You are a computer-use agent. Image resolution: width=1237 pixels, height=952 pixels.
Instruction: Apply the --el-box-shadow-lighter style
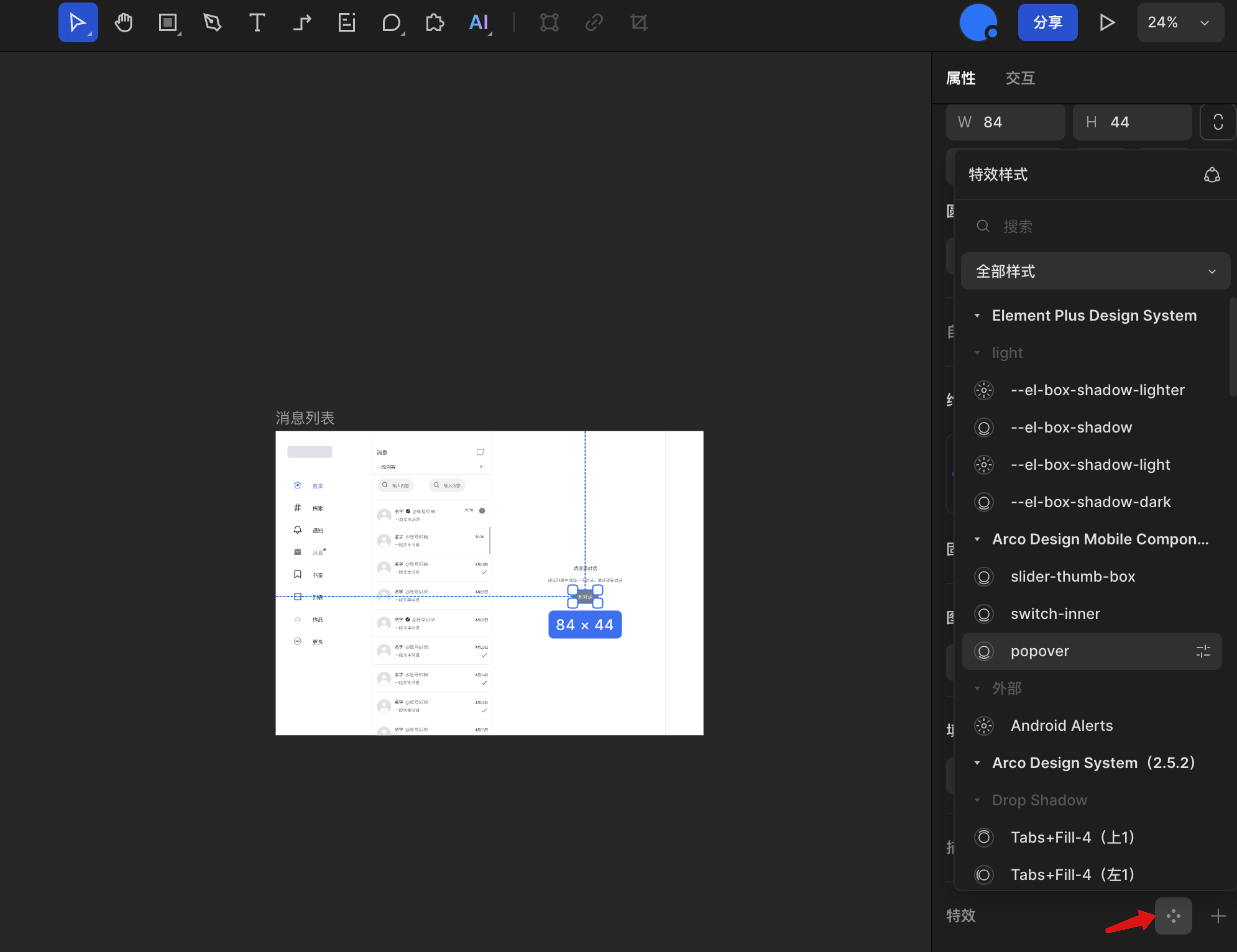point(1092,390)
